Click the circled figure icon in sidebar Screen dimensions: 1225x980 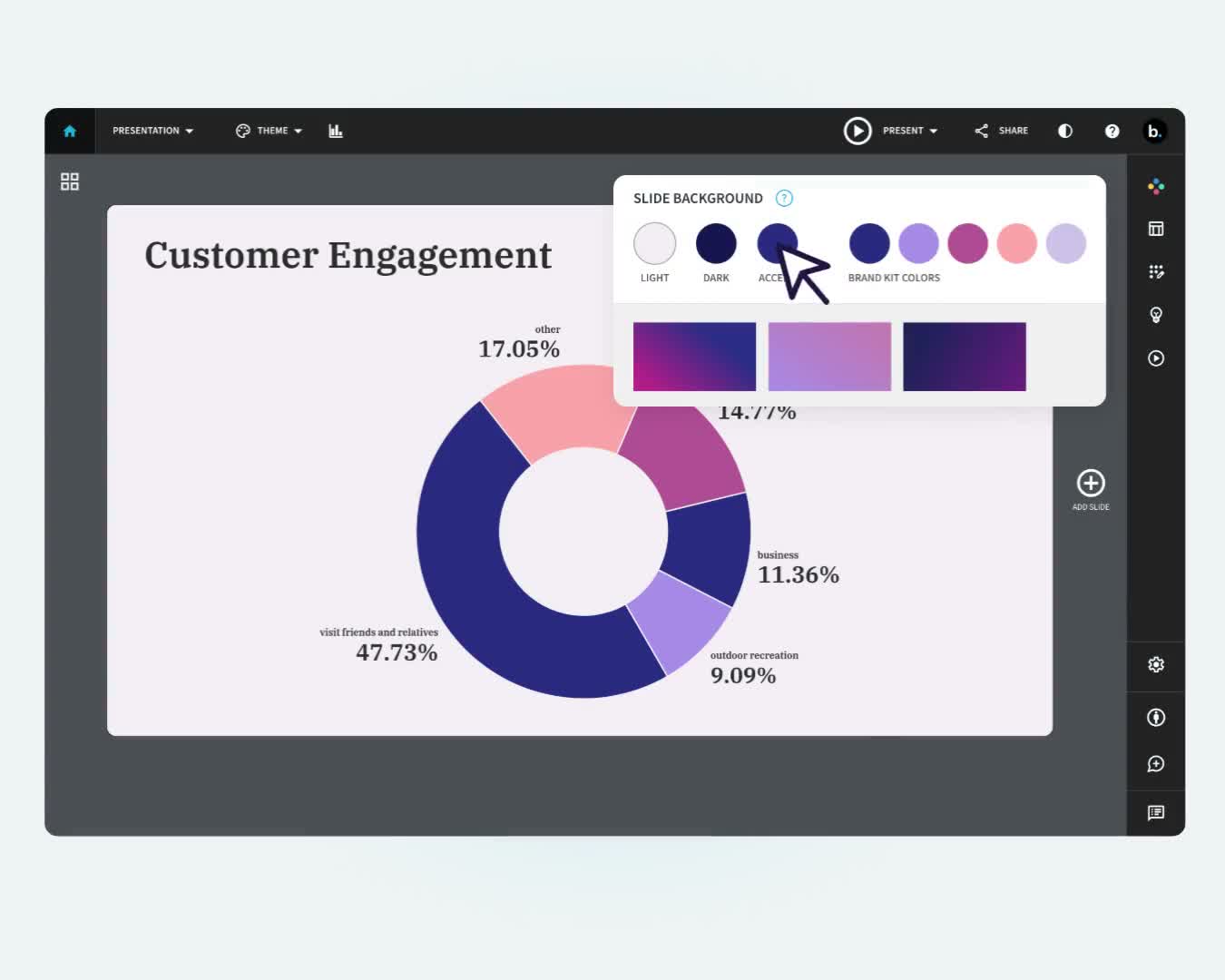coord(1156,717)
